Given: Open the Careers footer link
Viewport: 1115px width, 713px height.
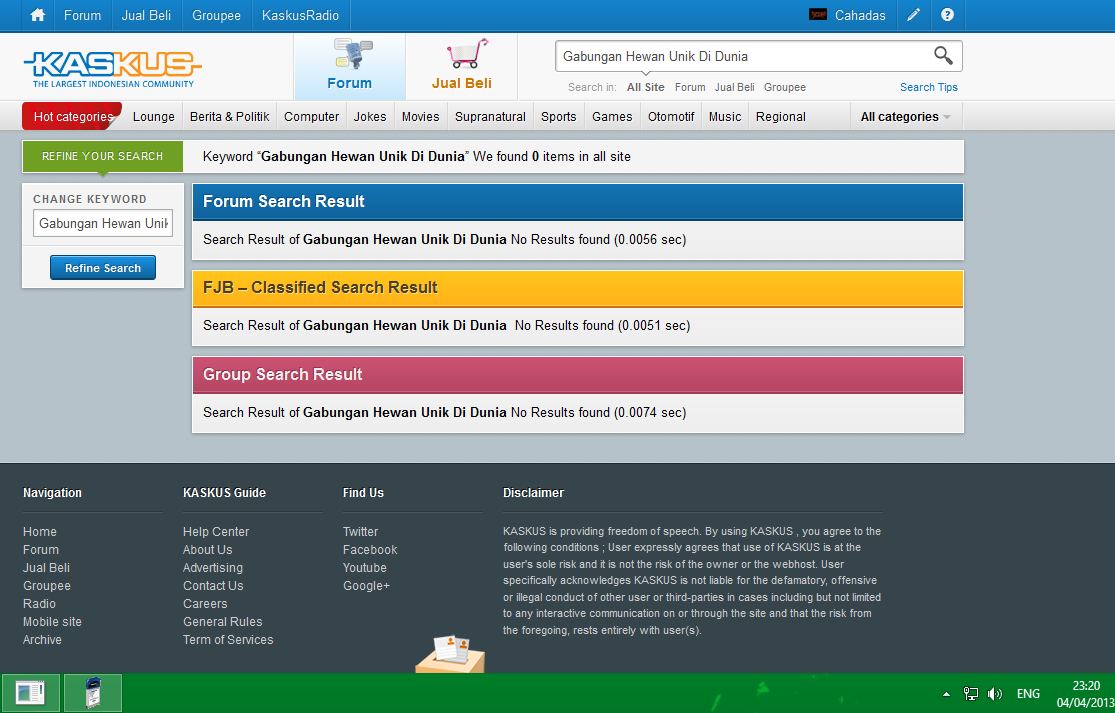Looking at the screenshot, I should click(205, 604).
